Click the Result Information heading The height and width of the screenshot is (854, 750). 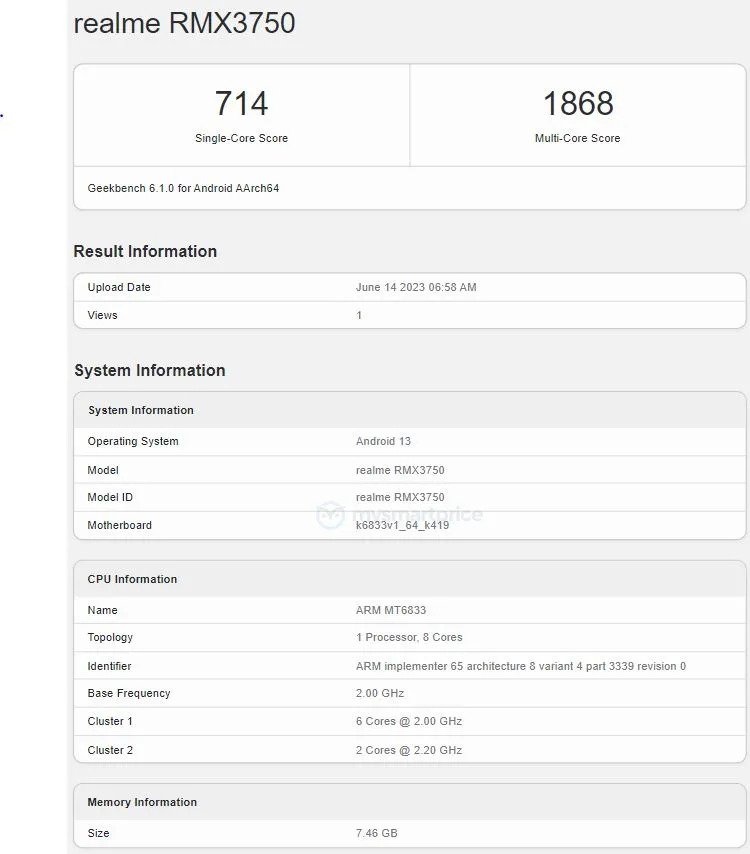click(x=145, y=251)
